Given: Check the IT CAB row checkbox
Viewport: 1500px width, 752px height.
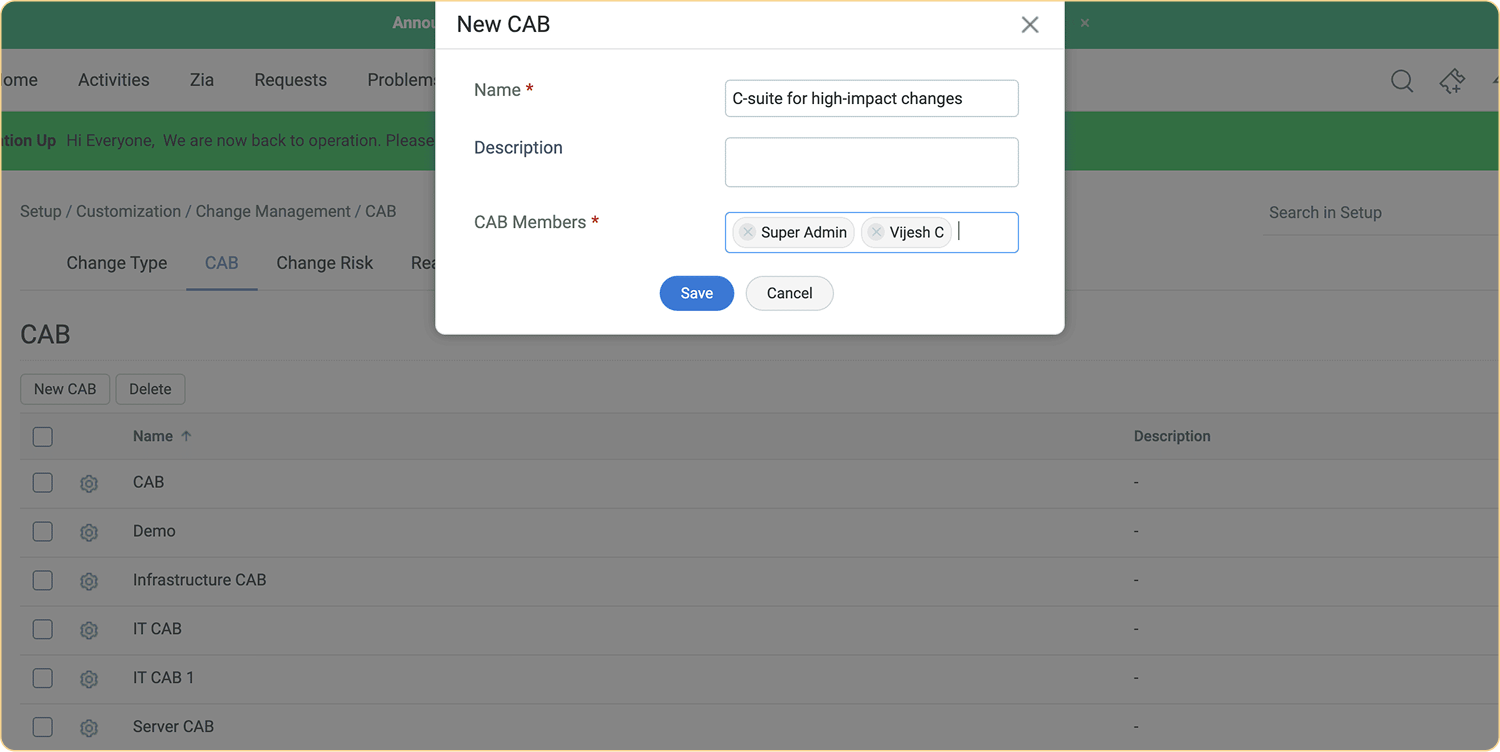Looking at the screenshot, I should pos(42,629).
